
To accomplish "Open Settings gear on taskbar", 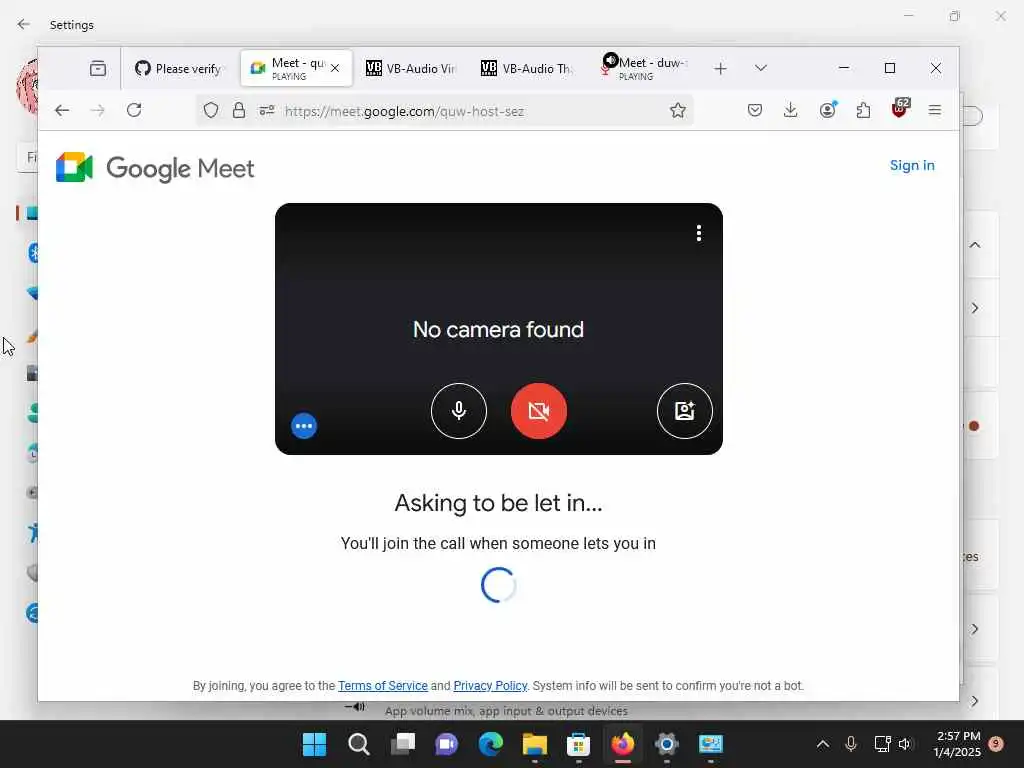I will click(x=666, y=744).
